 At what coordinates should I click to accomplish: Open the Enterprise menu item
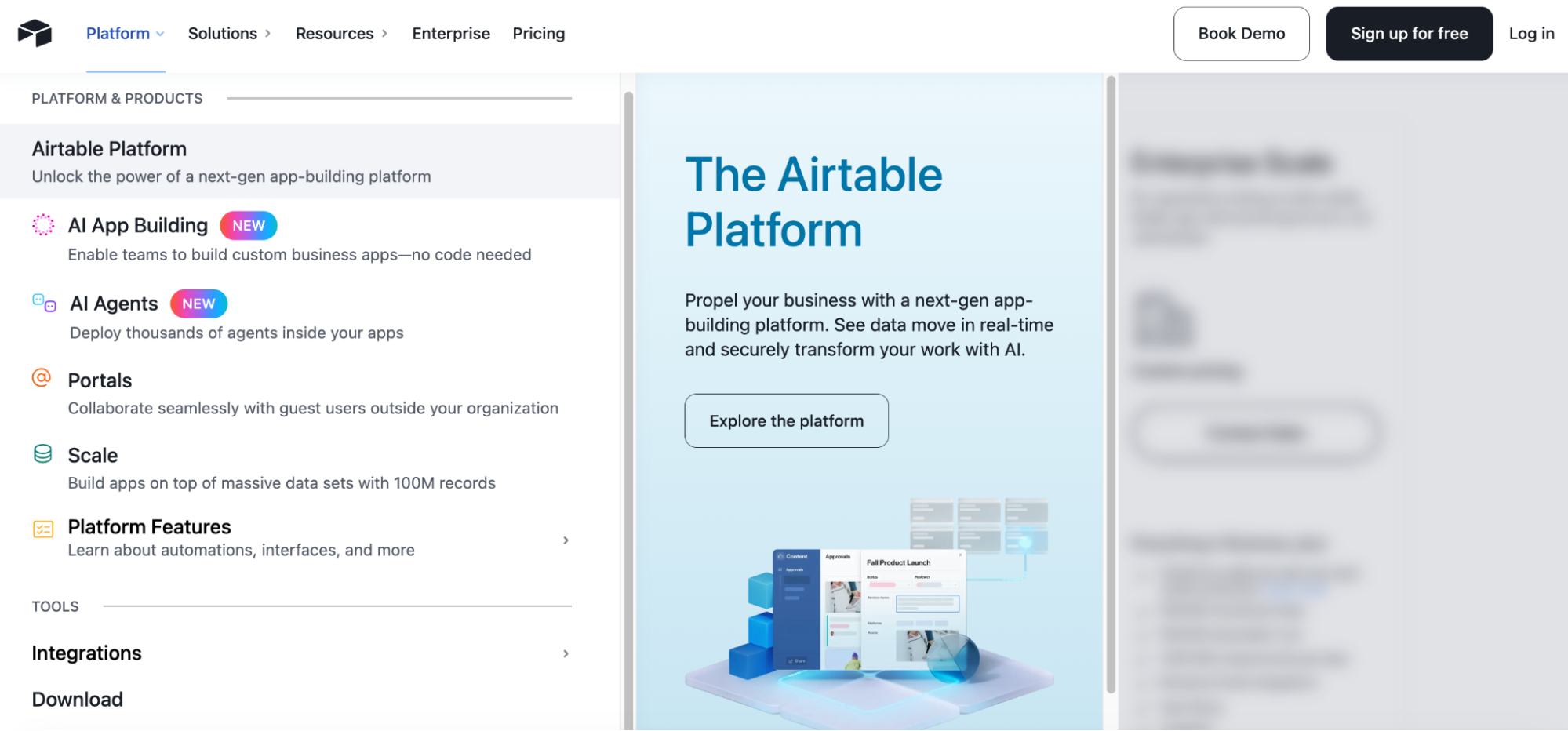click(x=451, y=33)
